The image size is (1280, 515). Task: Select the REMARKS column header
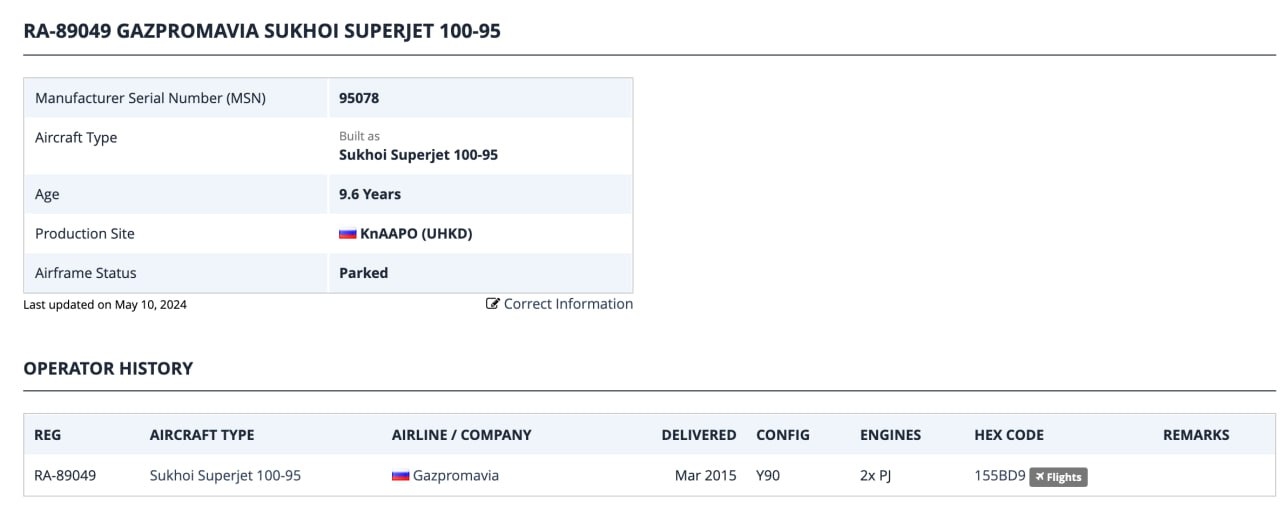[x=1196, y=435]
